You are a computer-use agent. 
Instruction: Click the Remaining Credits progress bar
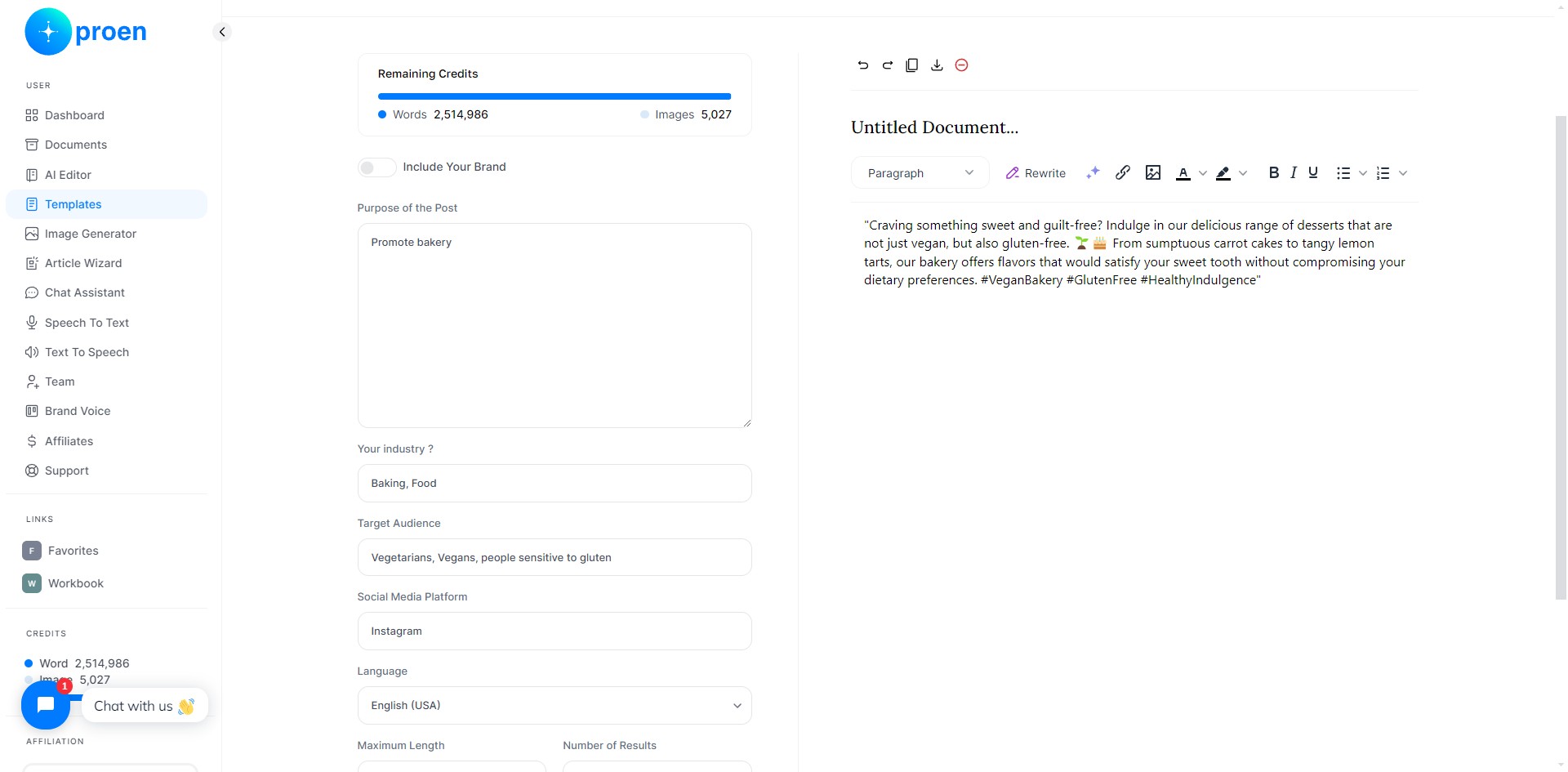555,96
